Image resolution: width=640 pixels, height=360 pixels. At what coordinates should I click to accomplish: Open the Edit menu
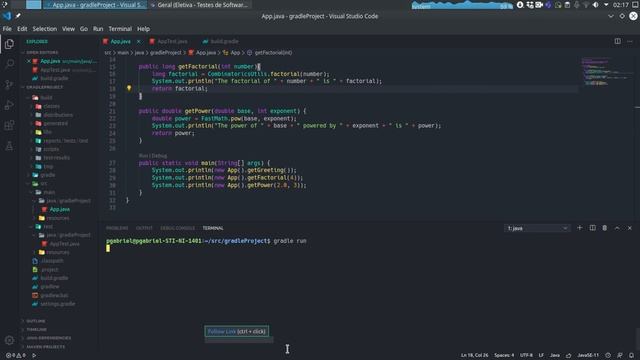coord(22,29)
